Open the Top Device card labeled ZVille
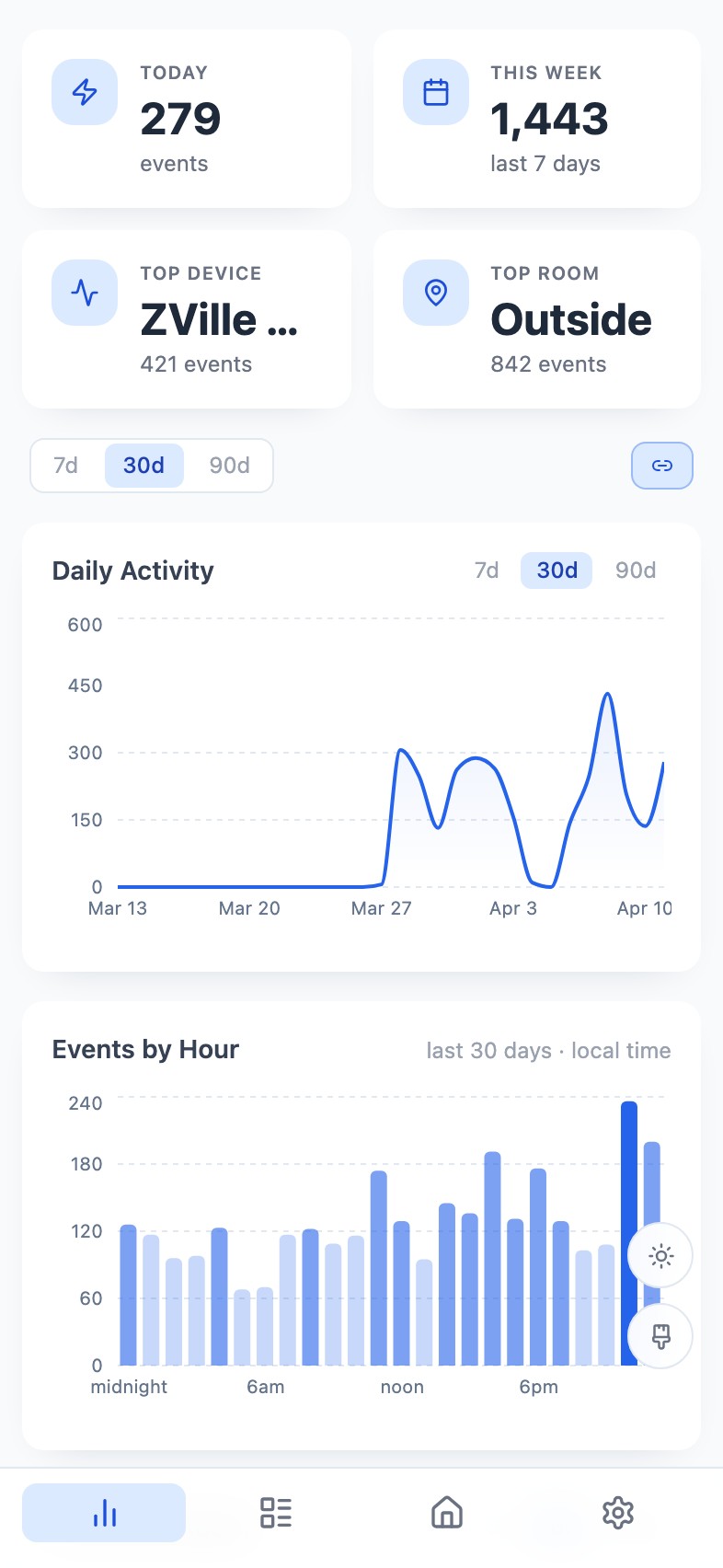 point(187,319)
